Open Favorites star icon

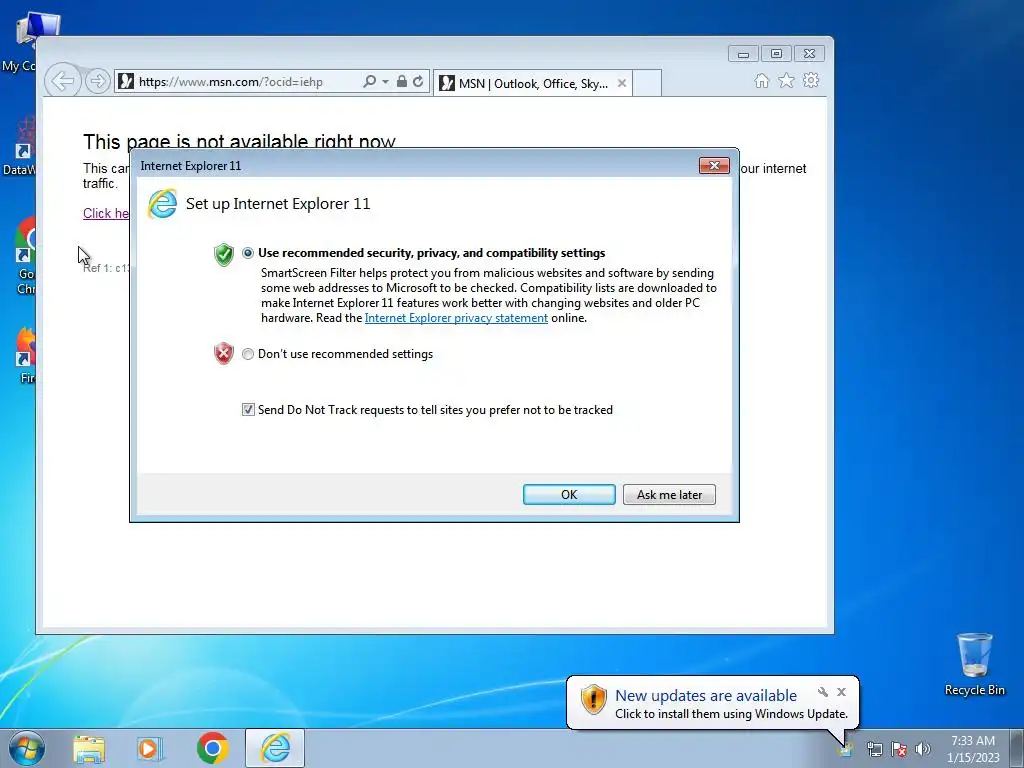coord(786,80)
